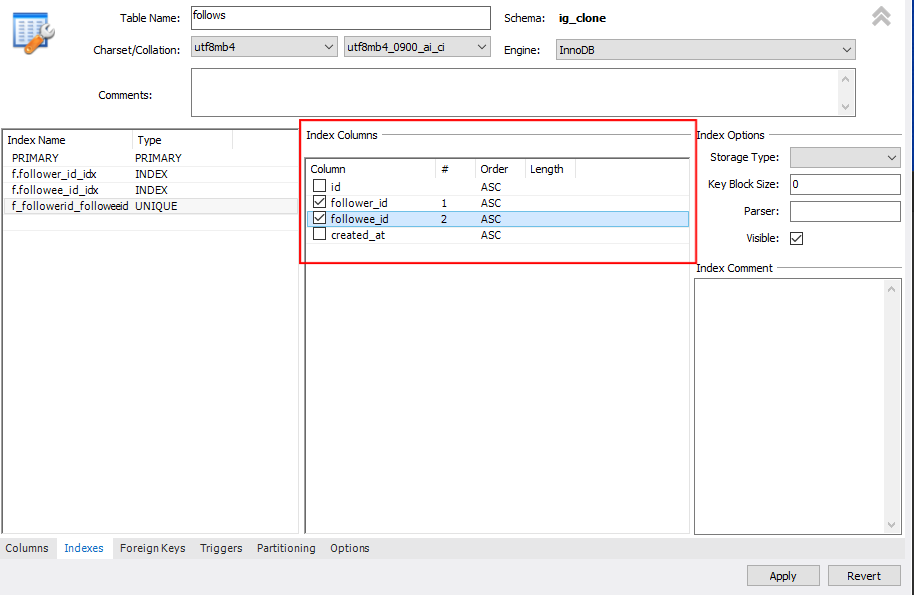This screenshot has width=914, height=595.
Task: Click the ig_clone schema name
Action: pyautogui.click(x=582, y=18)
